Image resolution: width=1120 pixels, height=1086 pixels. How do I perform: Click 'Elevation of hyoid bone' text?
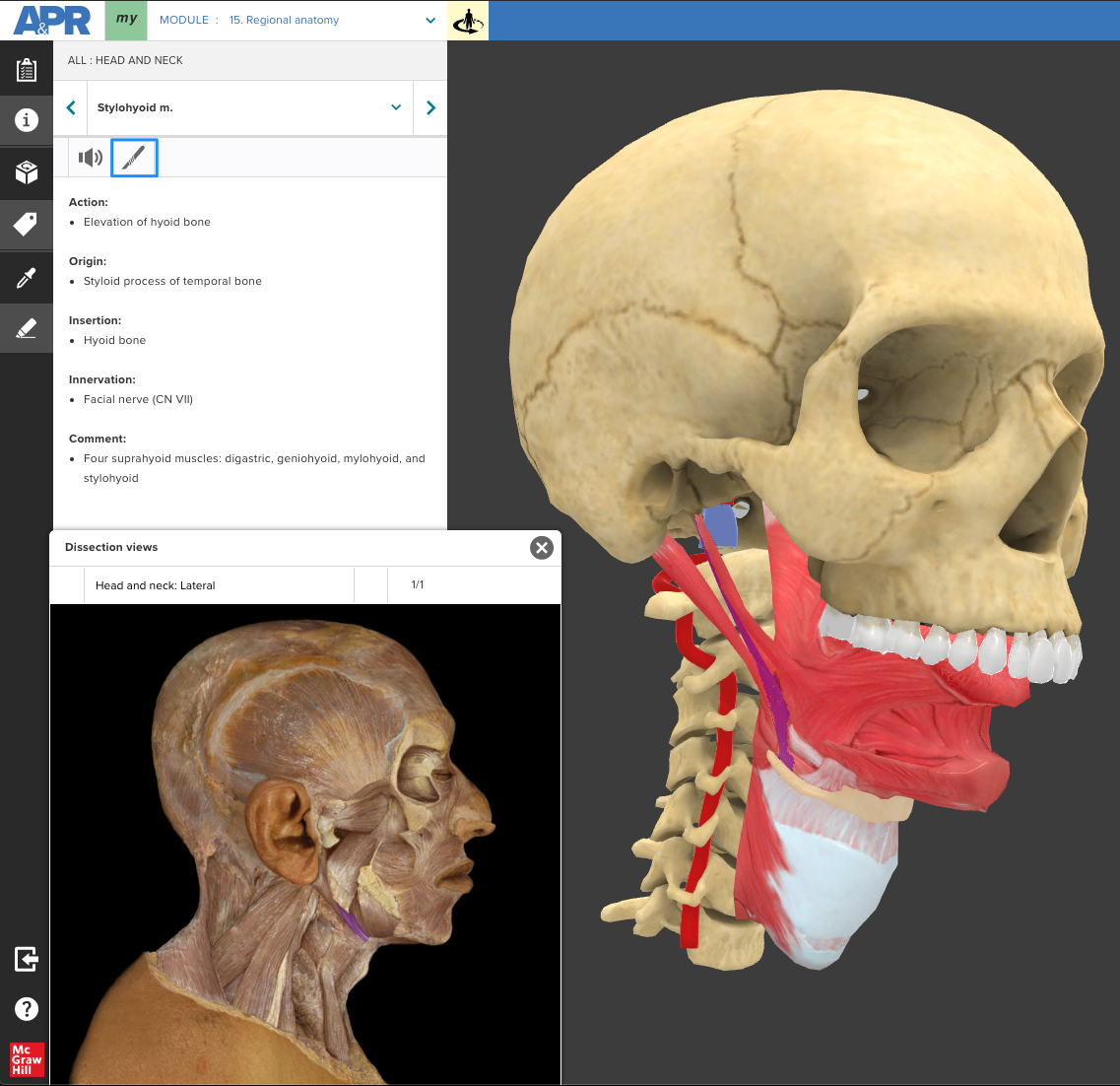[147, 222]
